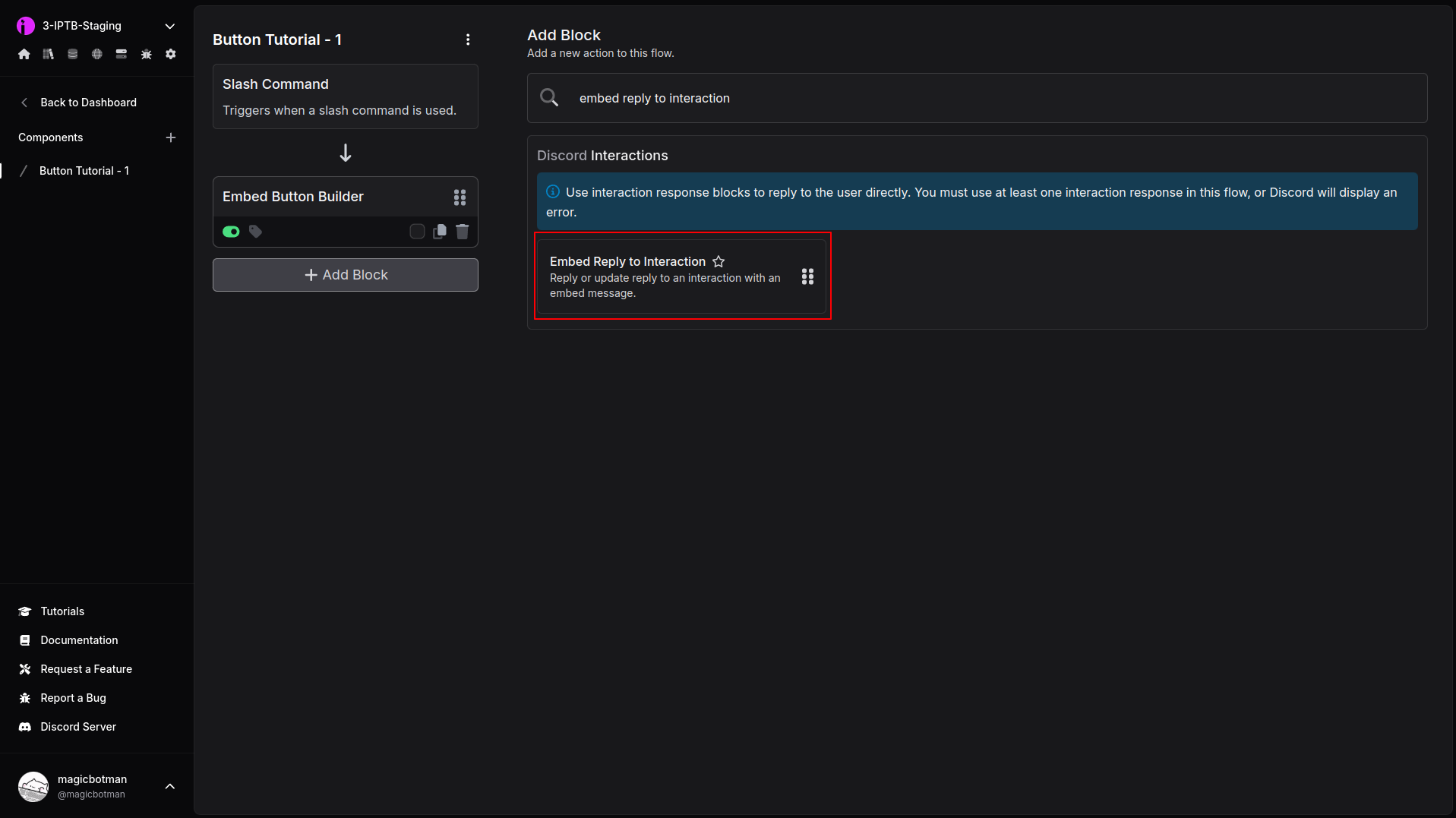Expand the 3-IPTB-Staging bot selector chevron
This screenshot has width=1456, height=818.
tap(170, 26)
